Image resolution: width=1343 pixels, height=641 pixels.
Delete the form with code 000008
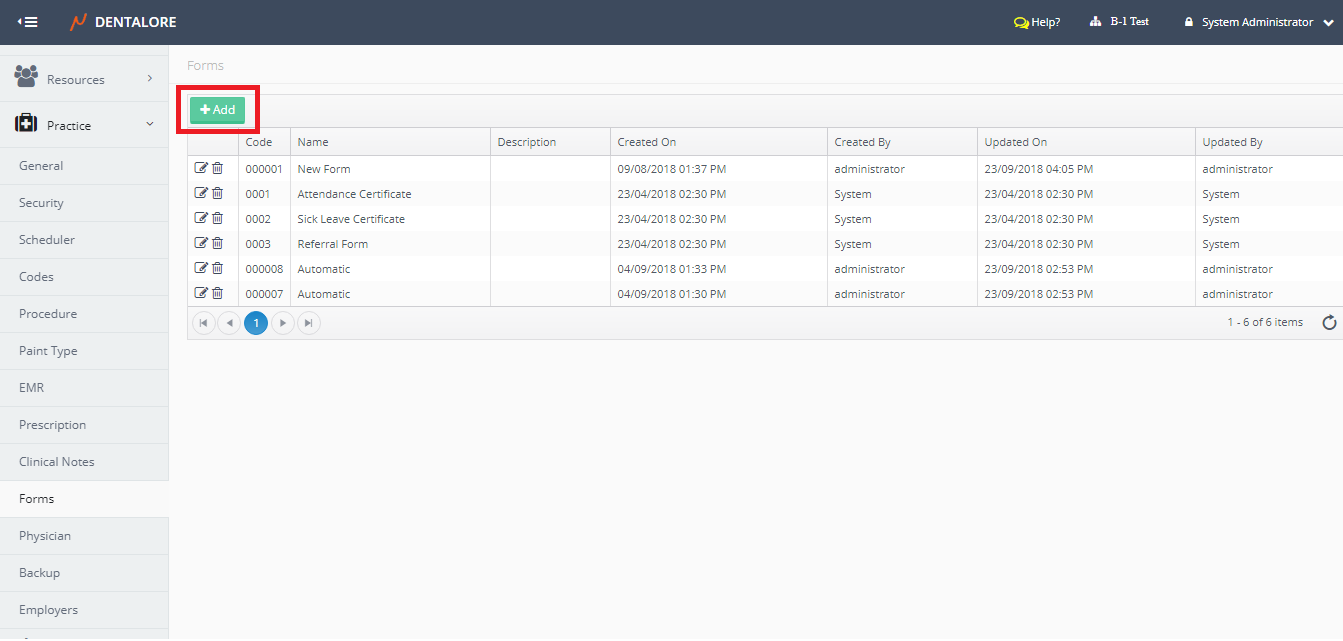(x=217, y=268)
